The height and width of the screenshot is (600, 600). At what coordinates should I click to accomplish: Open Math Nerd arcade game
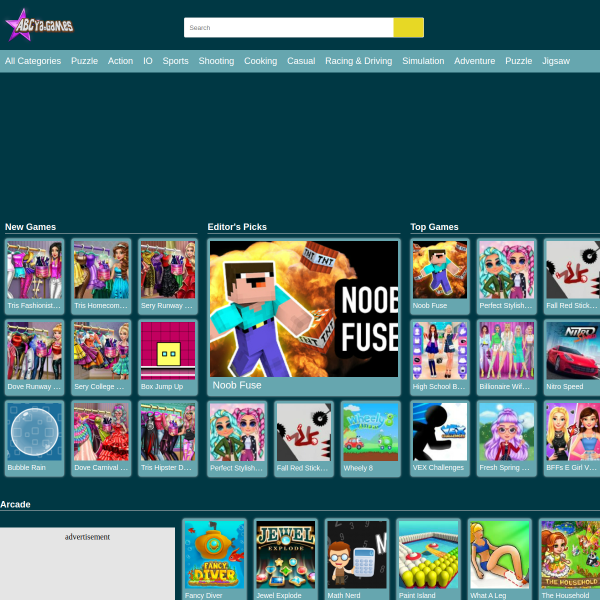tap(357, 559)
